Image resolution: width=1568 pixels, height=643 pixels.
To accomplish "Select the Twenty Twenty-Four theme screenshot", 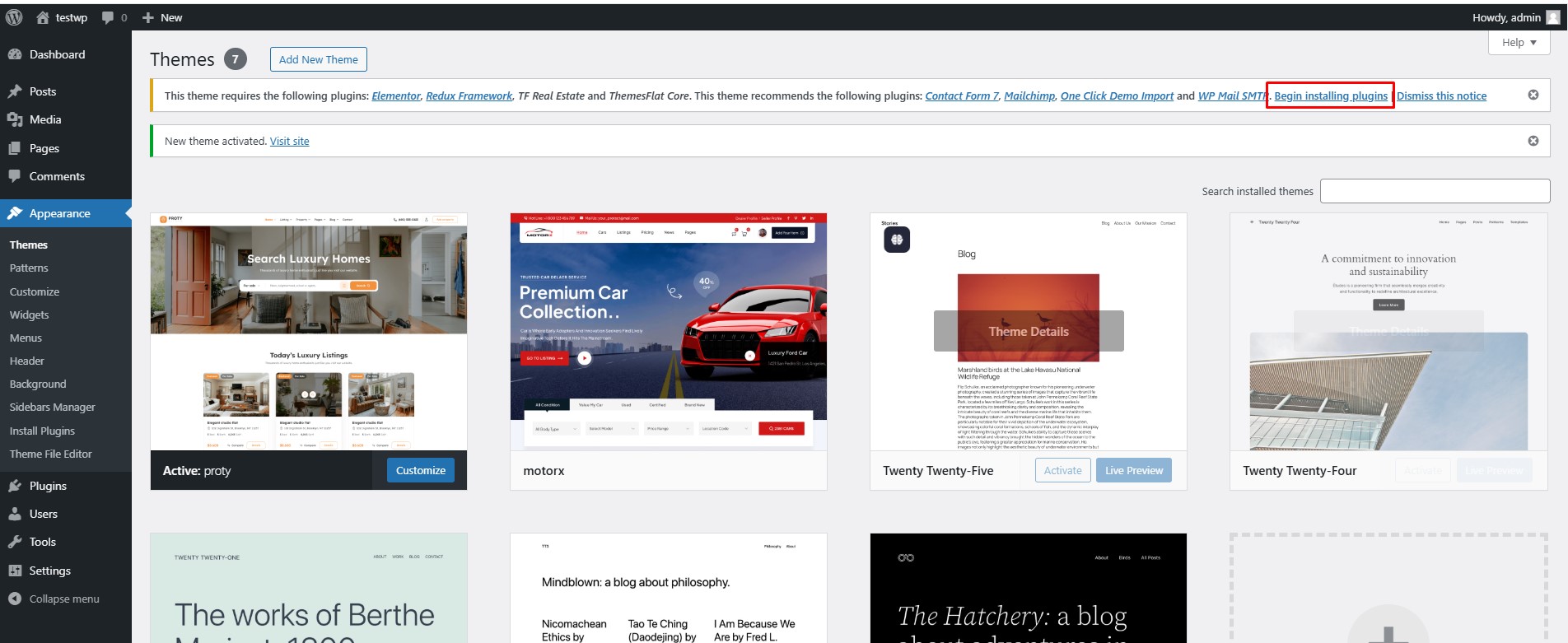I will point(1388,332).
